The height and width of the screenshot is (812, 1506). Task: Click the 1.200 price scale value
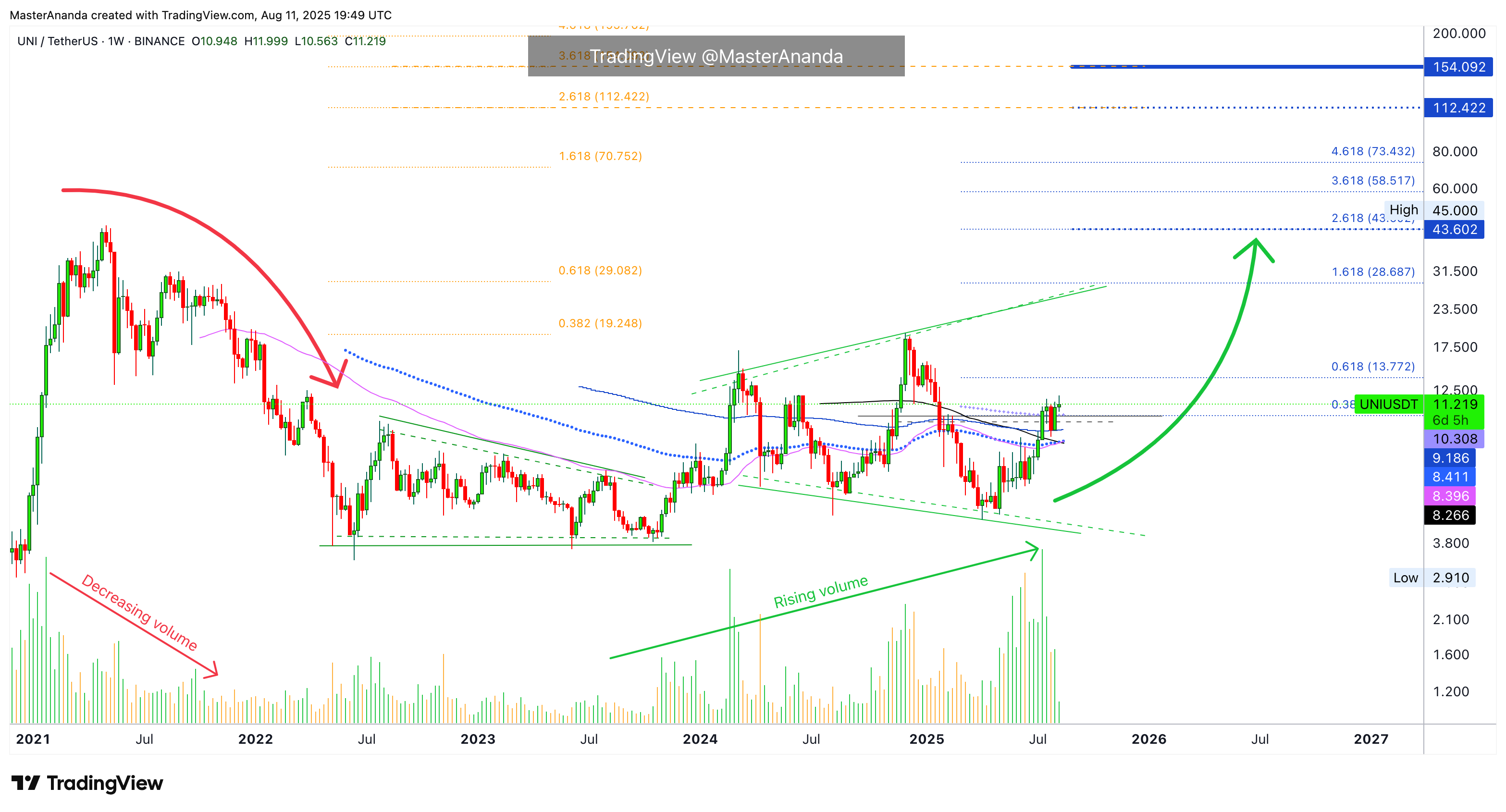point(1451,691)
